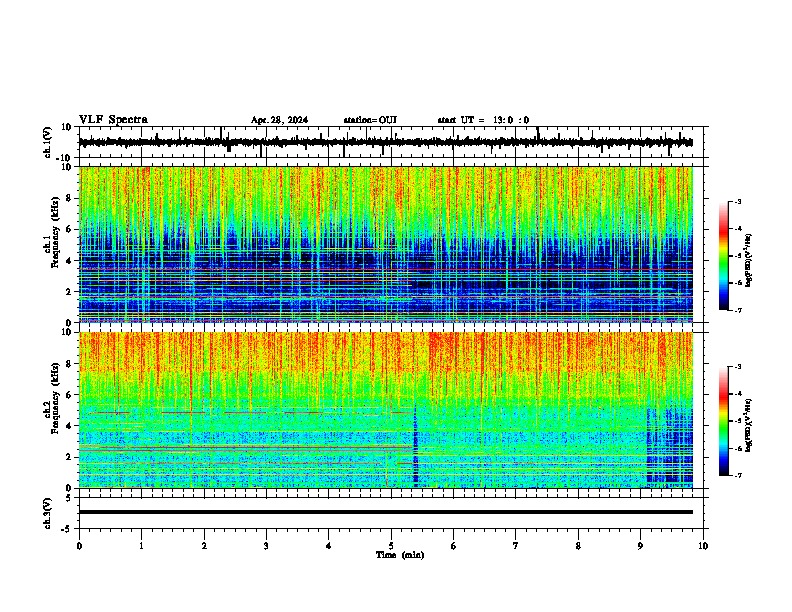Click the thick black ch.3(V) trace line

[x=386, y=512]
